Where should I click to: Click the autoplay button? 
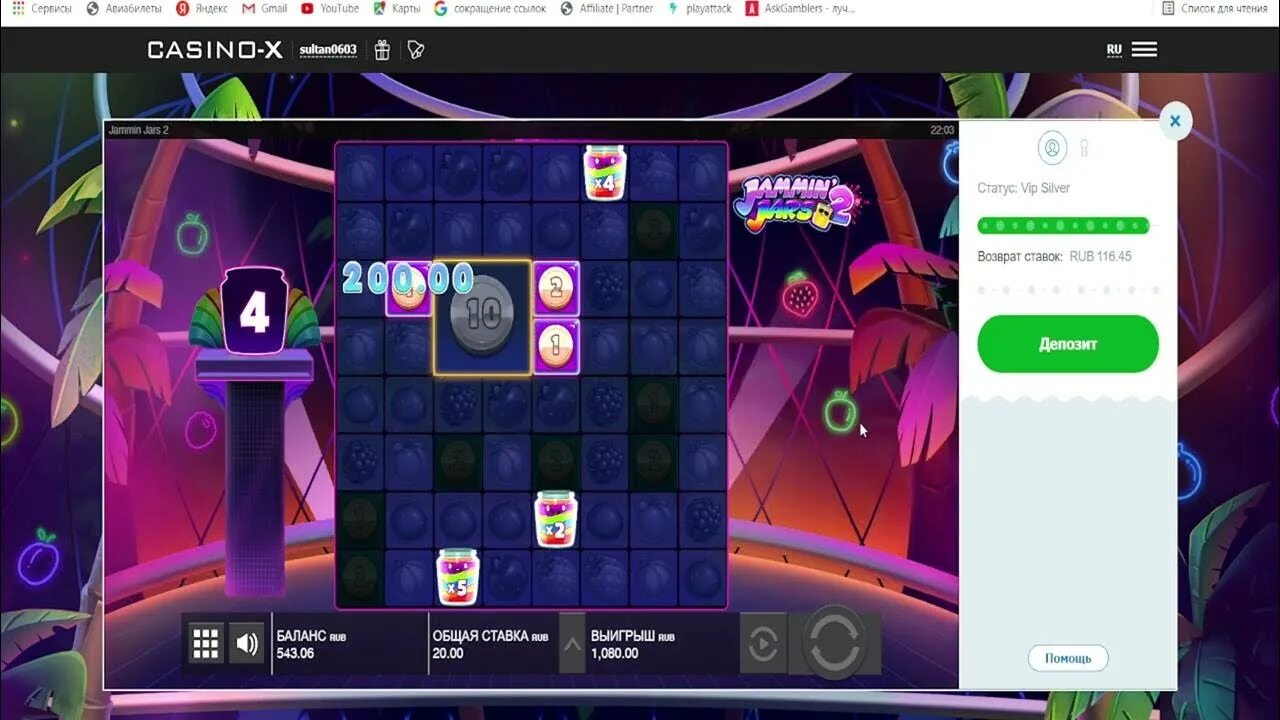(x=764, y=644)
